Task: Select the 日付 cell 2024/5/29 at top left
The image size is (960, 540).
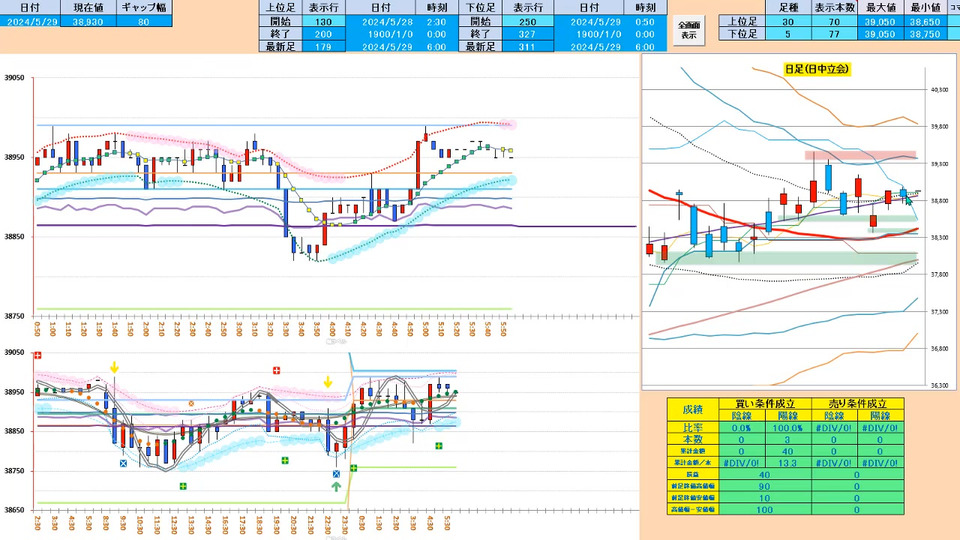Action: tap(30, 21)
